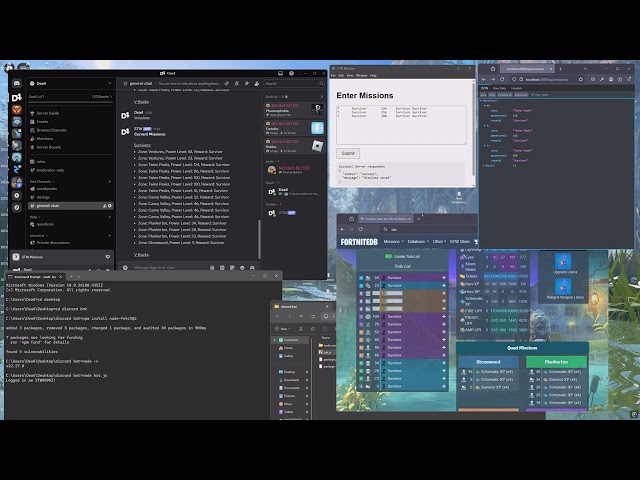Open the View menu in STW Missions window
This screenshot has height=480, width=640.
(x=350, y=76)
